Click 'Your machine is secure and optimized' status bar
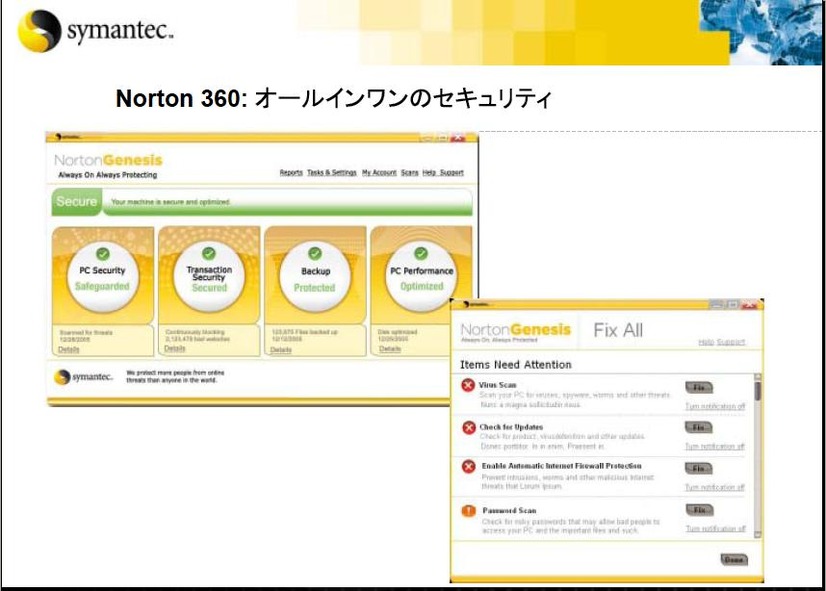Screen dimensions: 826x591 pyautogui.click(x=287, y=202)
